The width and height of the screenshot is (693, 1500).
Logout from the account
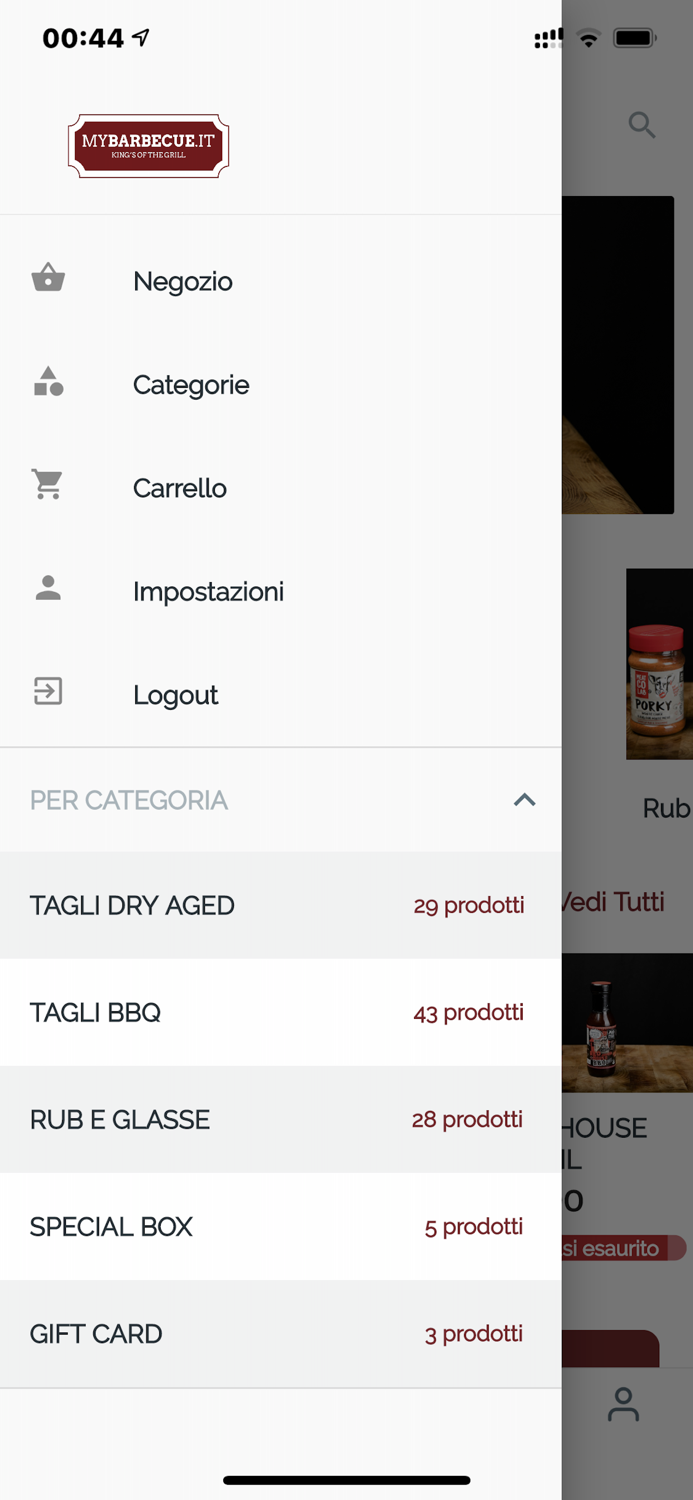tap(175, 694)
